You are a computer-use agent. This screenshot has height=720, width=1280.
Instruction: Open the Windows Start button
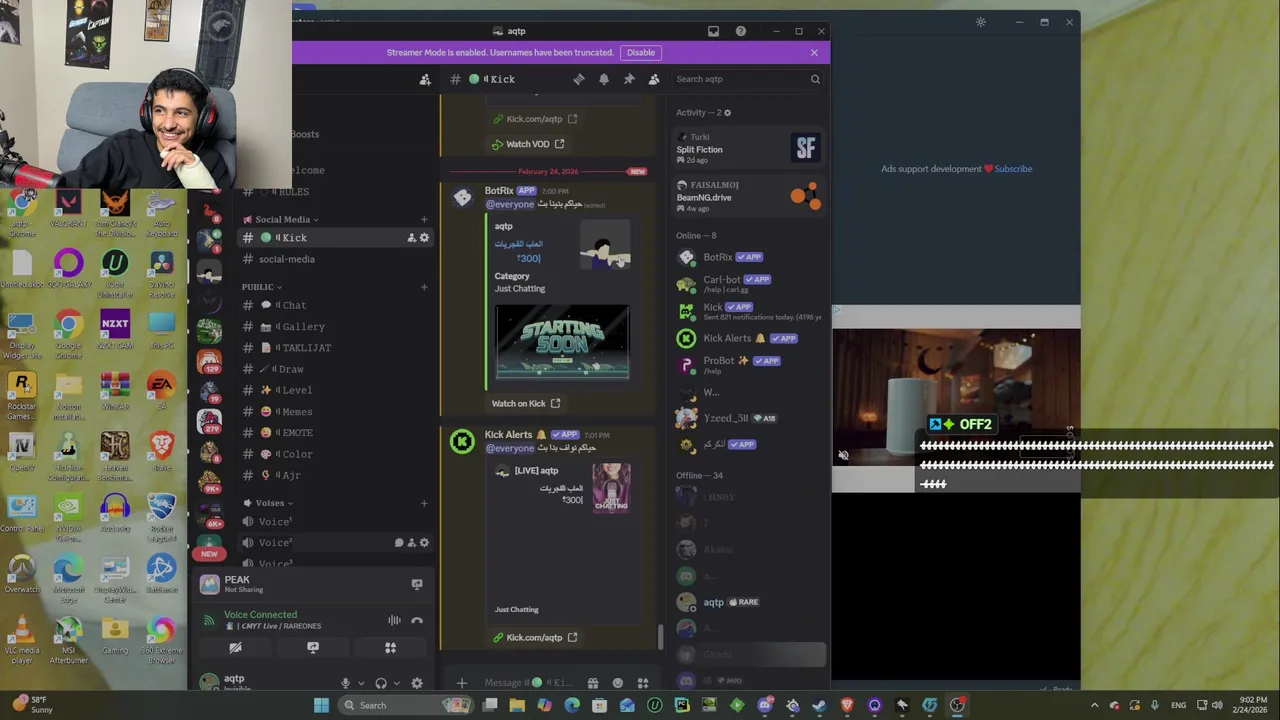coord(321,705)
